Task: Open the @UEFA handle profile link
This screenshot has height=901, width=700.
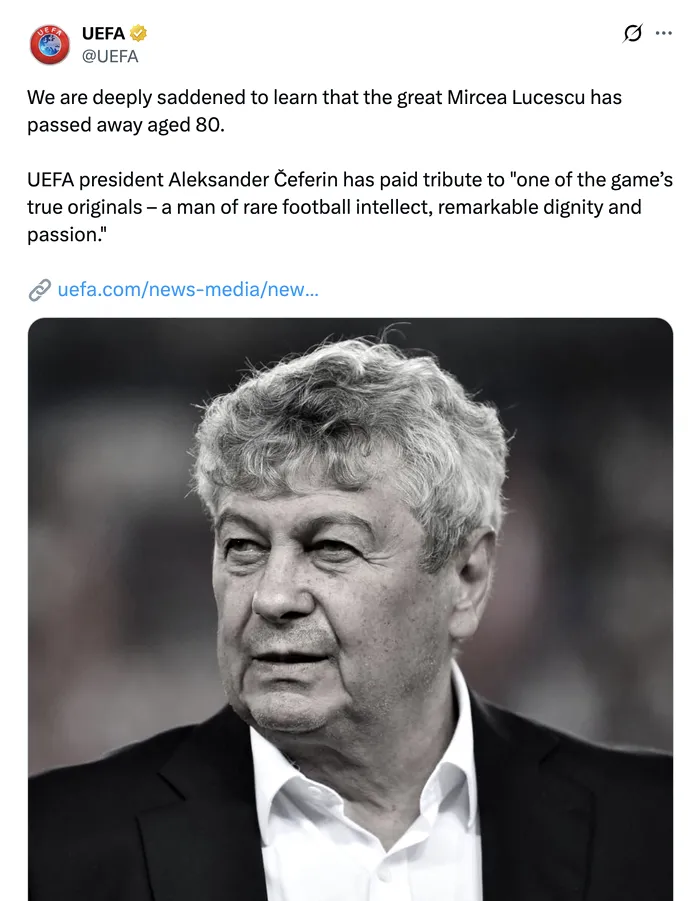Action: tap(109, 56)
